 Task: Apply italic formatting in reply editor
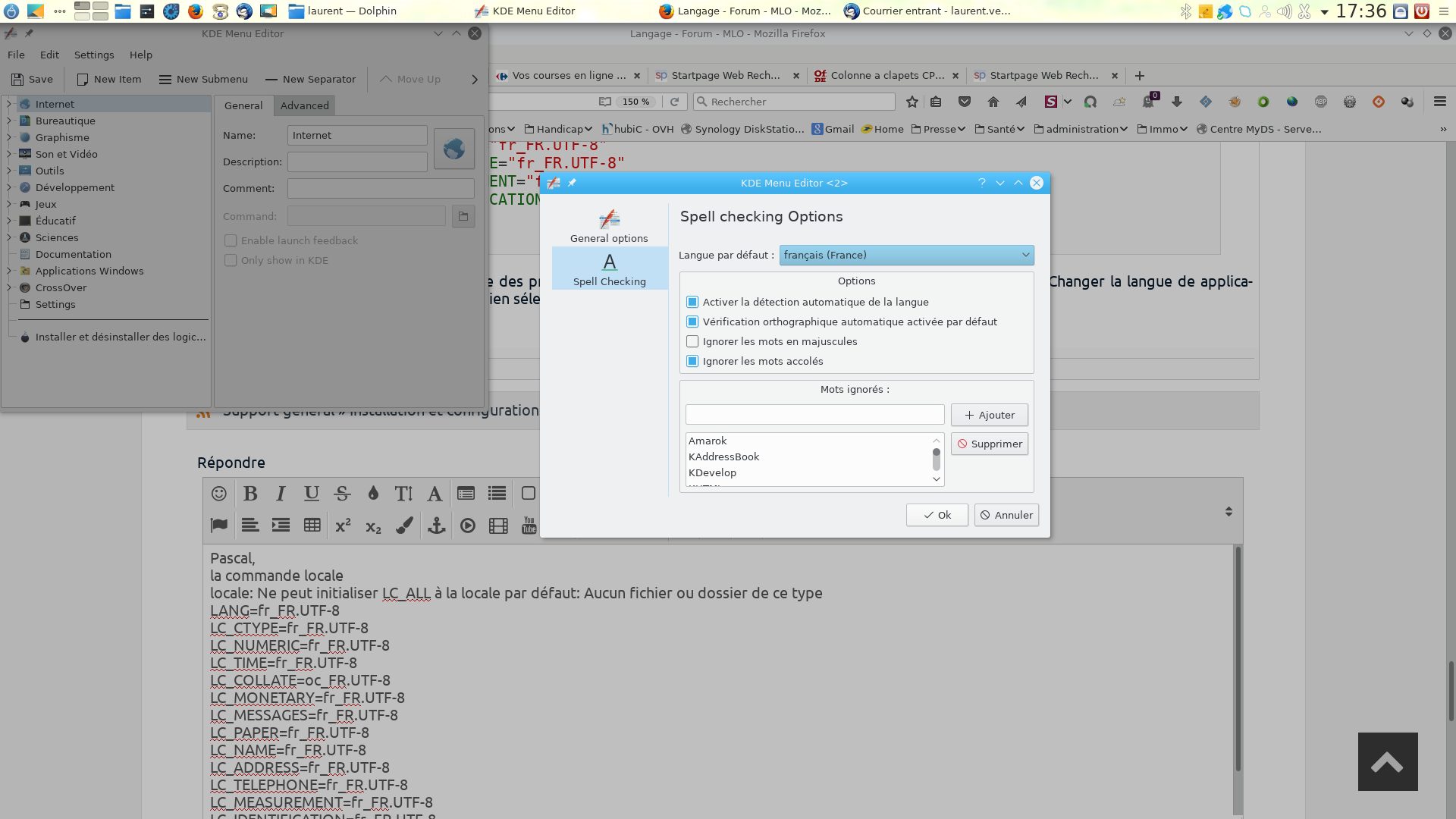(x=281, y=494)
